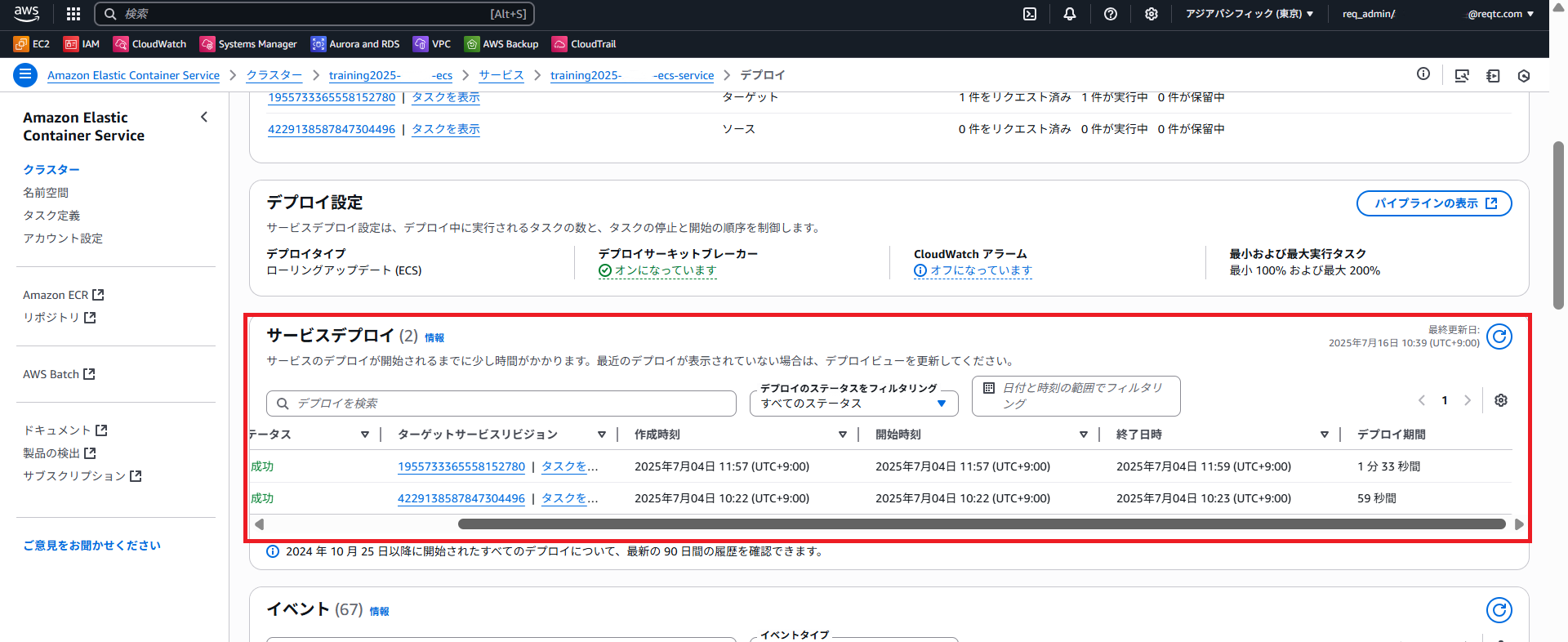Toggle the hamburger navigation menu
Viewport: 1568px width, 642px height.
pos(25,75)
